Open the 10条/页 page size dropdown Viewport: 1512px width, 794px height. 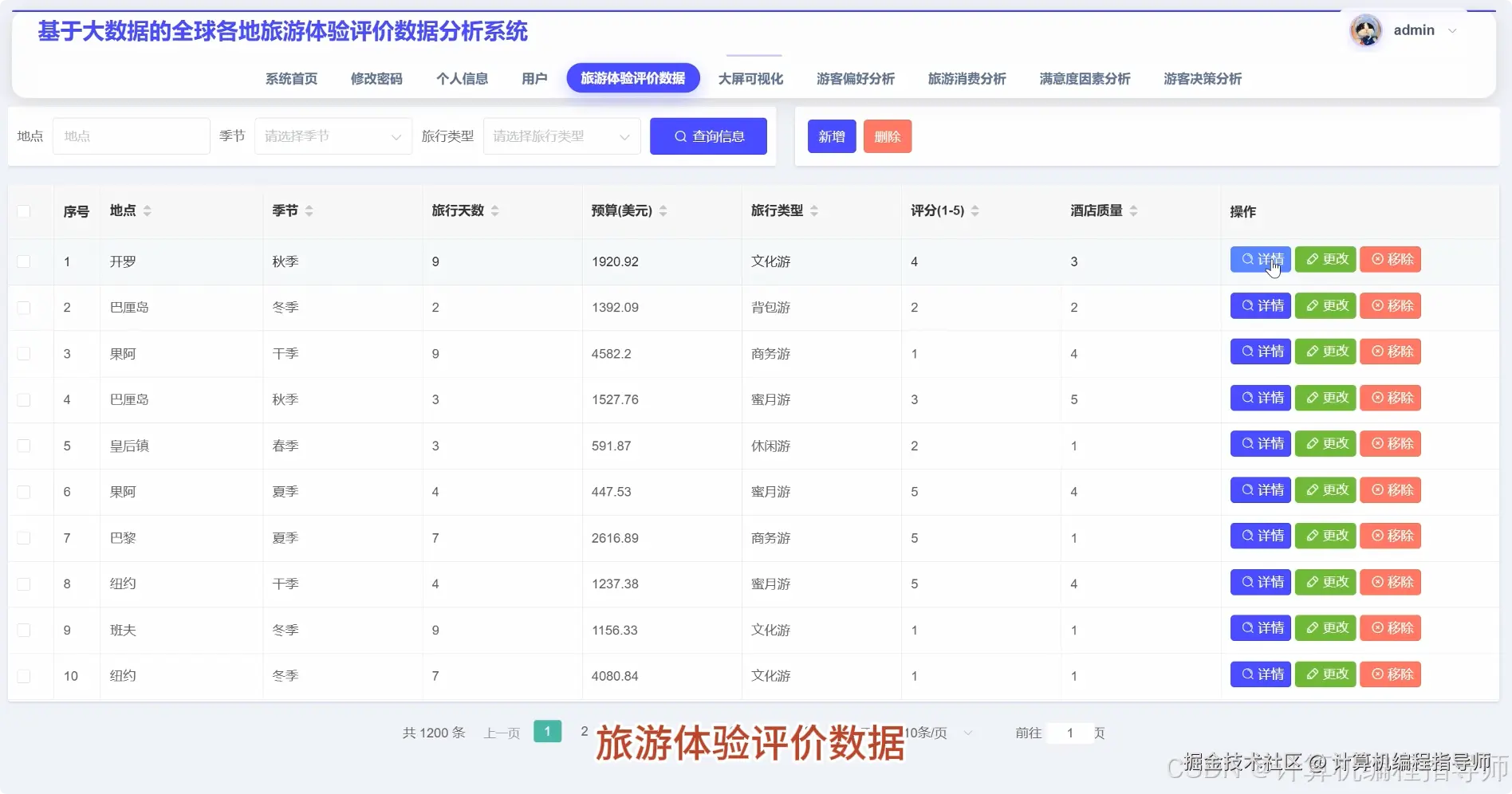click(x=937, y=732)
